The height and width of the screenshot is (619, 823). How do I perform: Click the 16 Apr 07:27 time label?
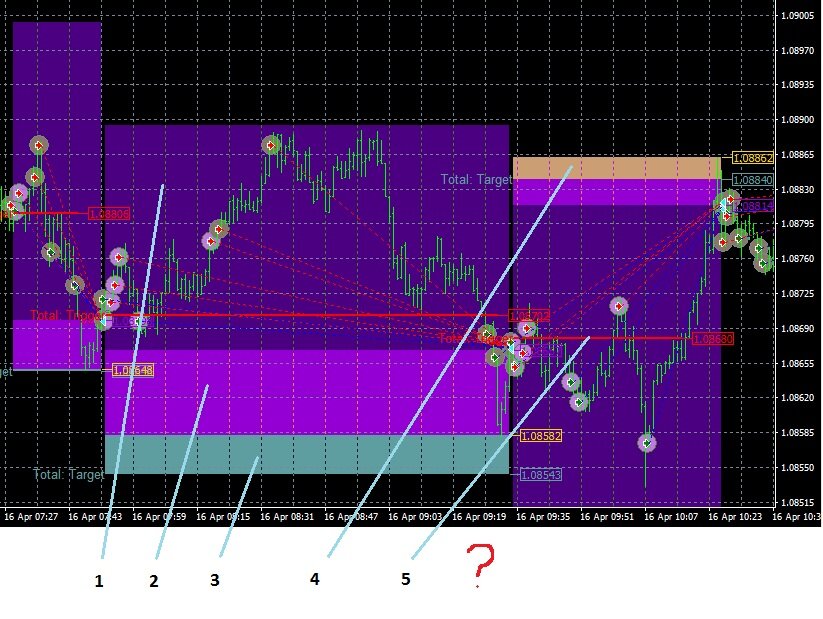click(x=31, y=517)
